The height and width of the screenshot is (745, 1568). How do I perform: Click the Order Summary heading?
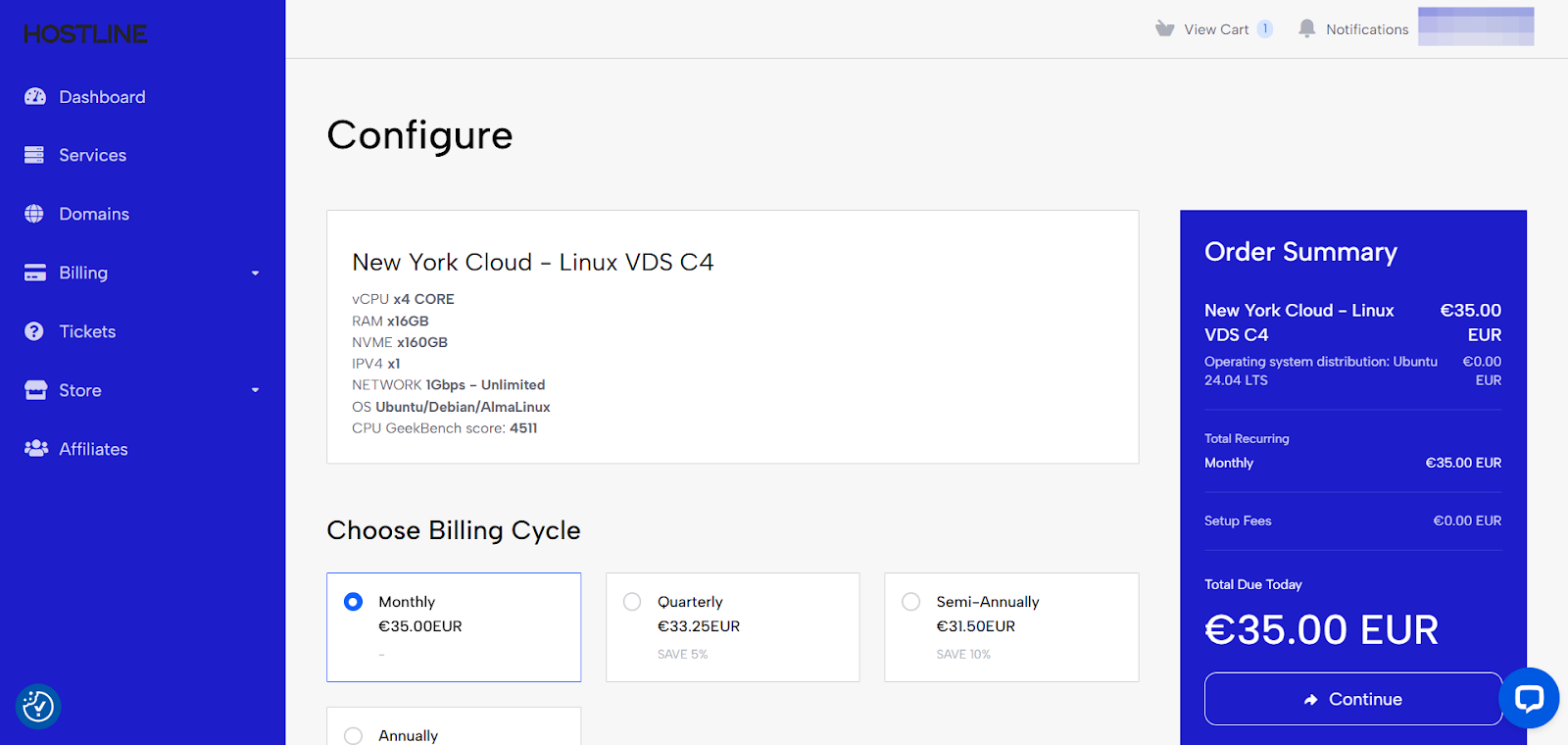pos(1300,252)
